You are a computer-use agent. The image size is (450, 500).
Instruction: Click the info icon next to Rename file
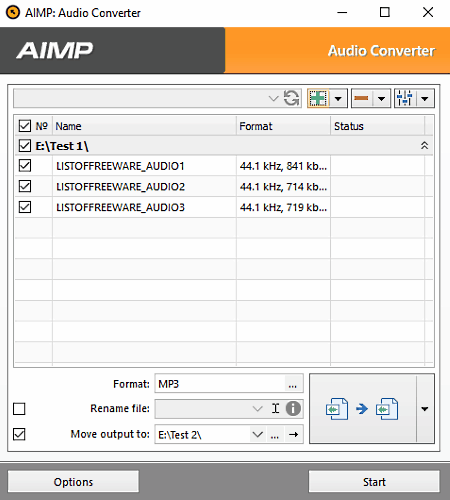coord(293,409)
